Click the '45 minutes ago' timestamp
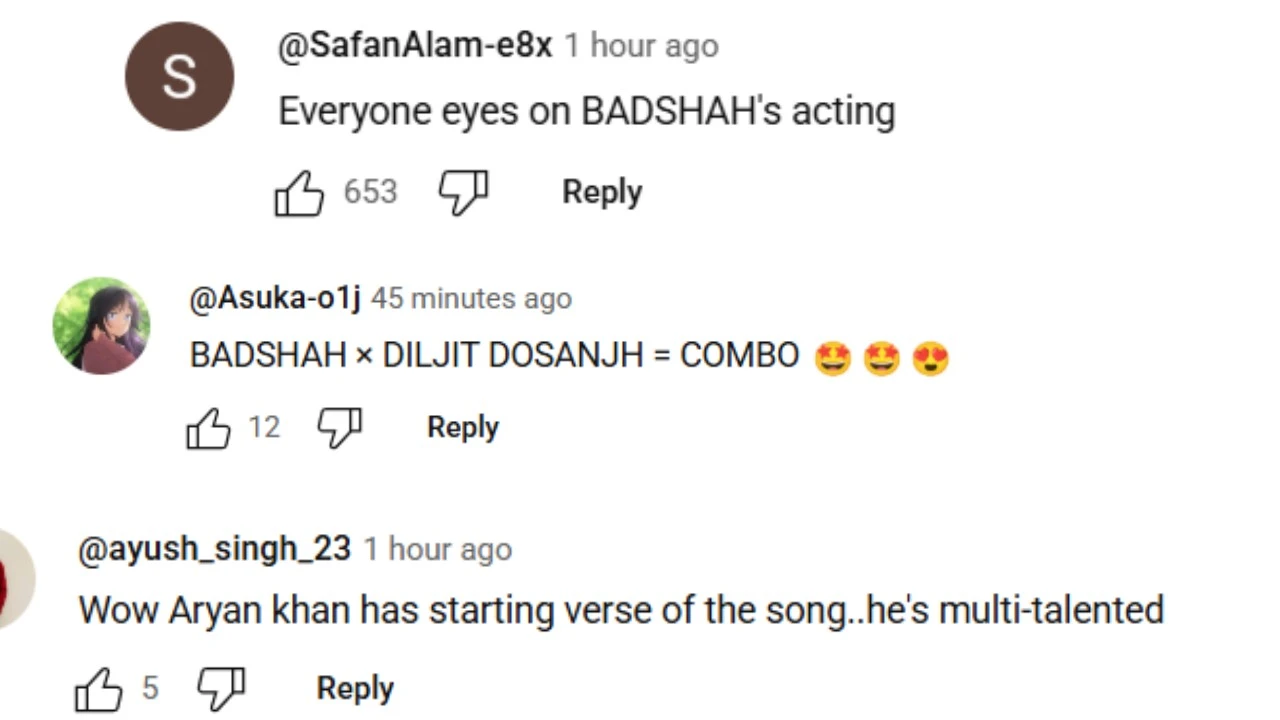1280x720 pixels. 472,298
